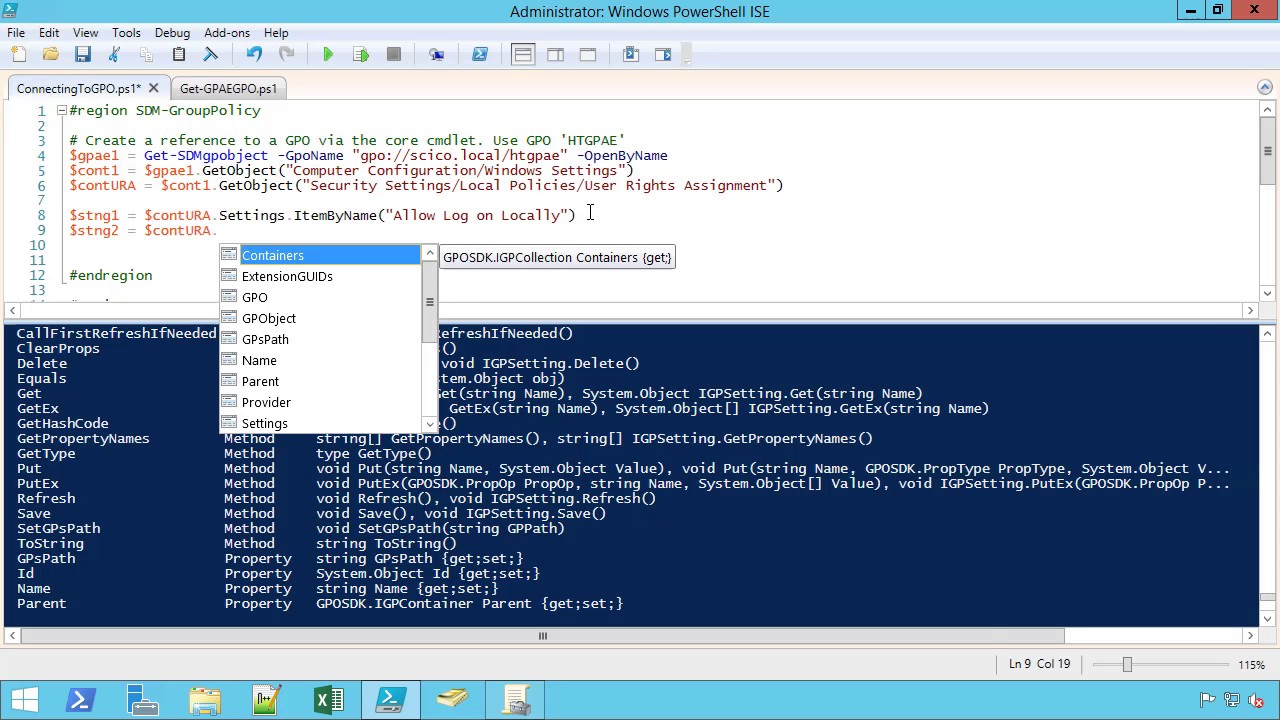
Task: Open the Add-ons menu
Action: pyautogui.click(x=227, y=32)
